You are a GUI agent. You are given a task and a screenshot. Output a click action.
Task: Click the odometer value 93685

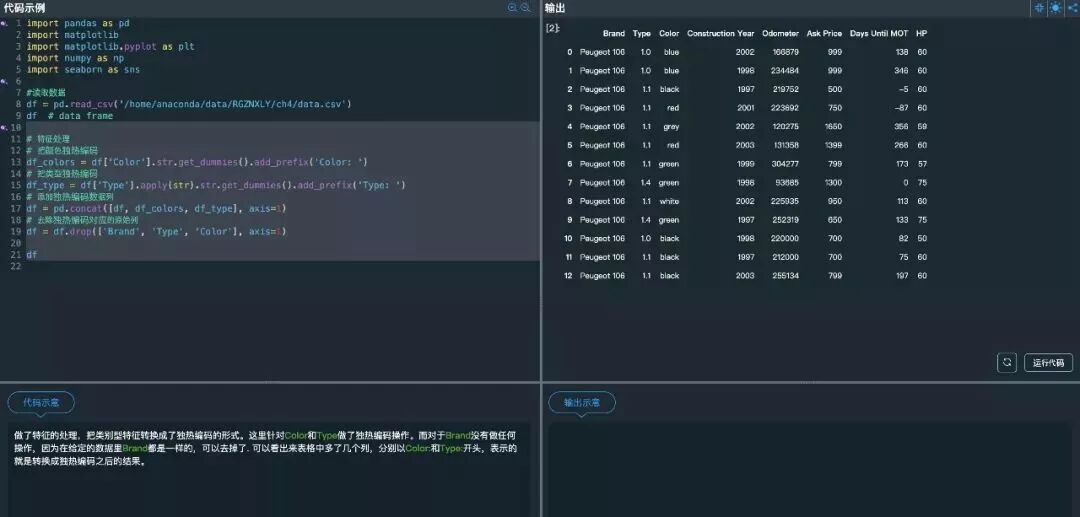pyautogui.click(x=788, y=182)
